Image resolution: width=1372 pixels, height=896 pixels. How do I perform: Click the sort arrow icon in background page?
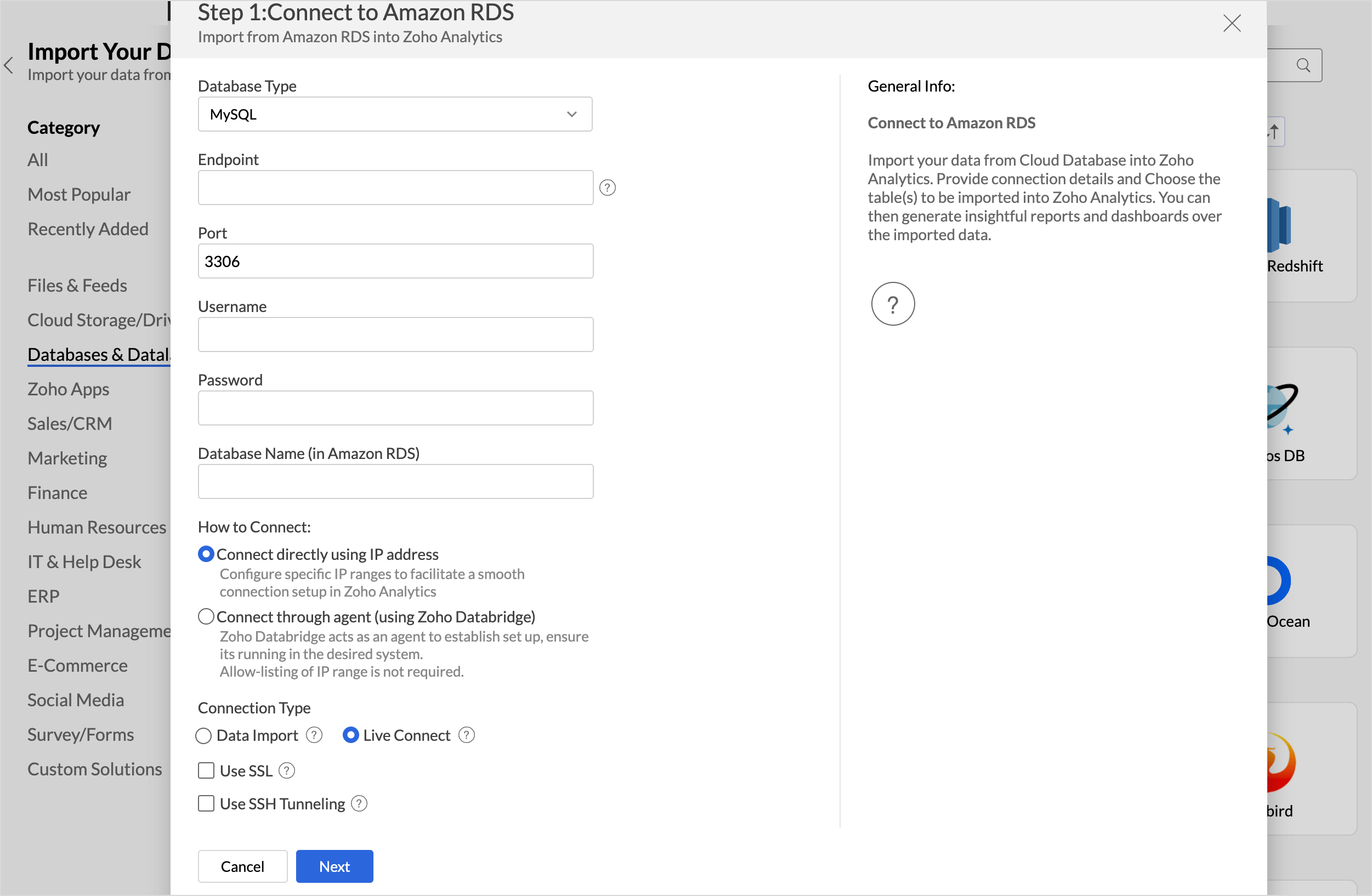tap(1274, 132)
